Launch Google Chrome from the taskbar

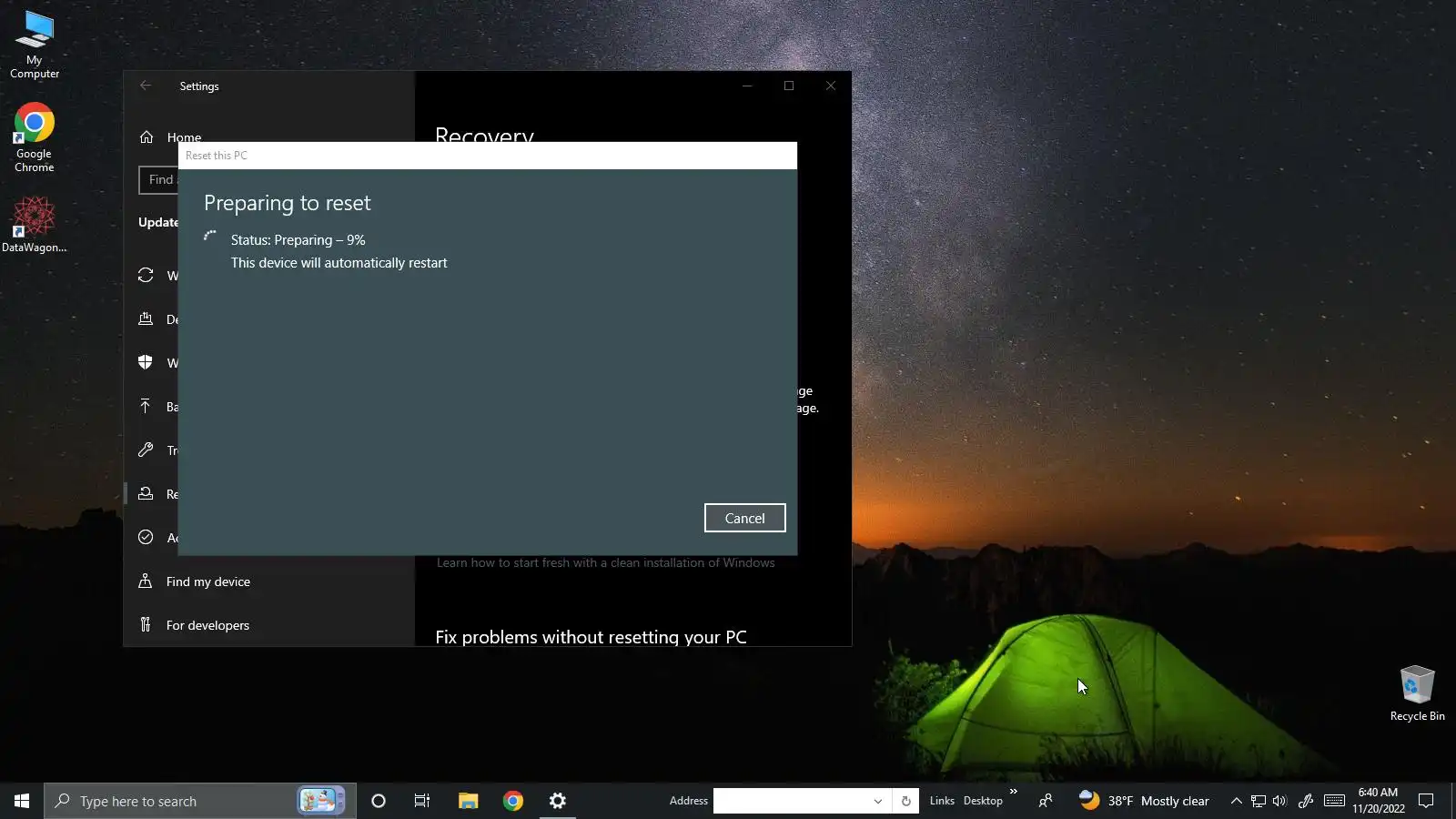click(513, 801)
